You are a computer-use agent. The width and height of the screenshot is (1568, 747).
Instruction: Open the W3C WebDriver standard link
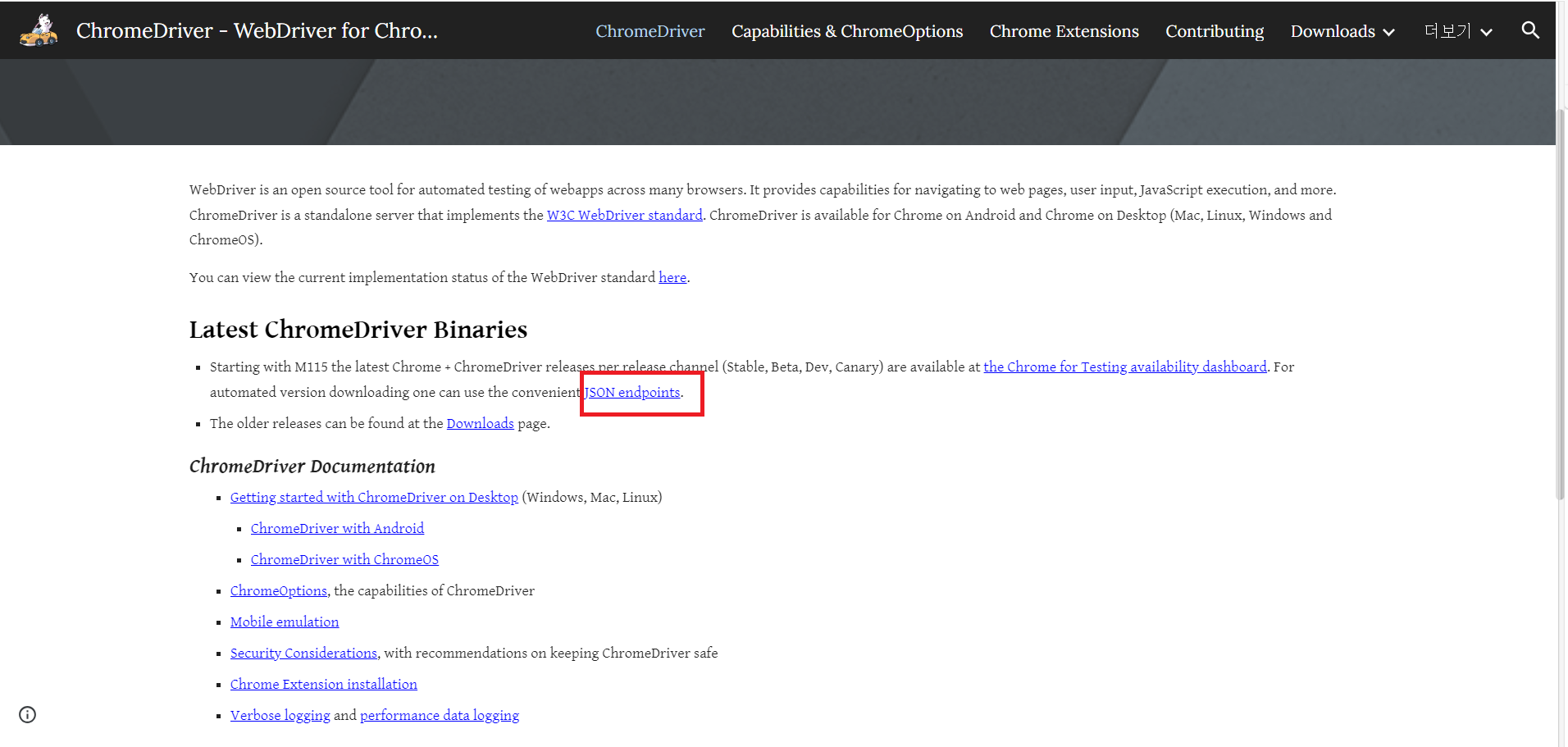tap(625, 215)
